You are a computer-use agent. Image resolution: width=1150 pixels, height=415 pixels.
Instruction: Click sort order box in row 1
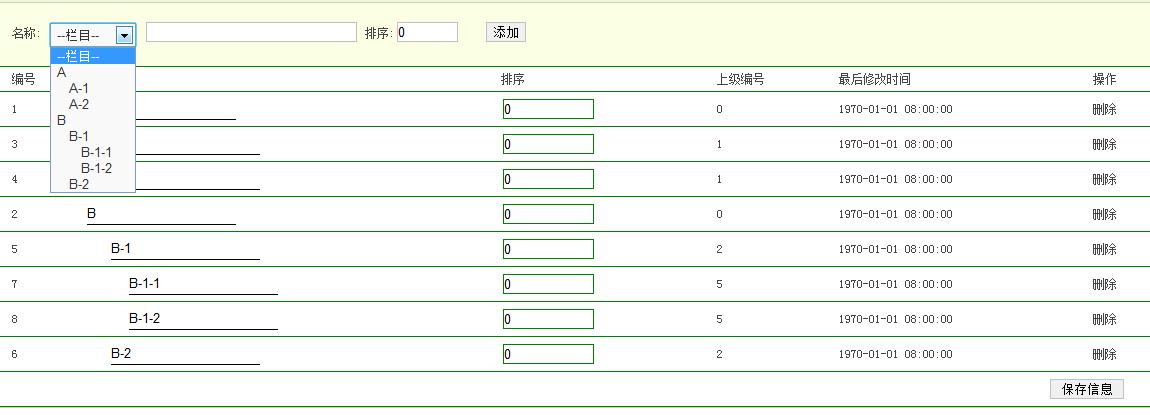pyautogui.click(x=548, y=109)
